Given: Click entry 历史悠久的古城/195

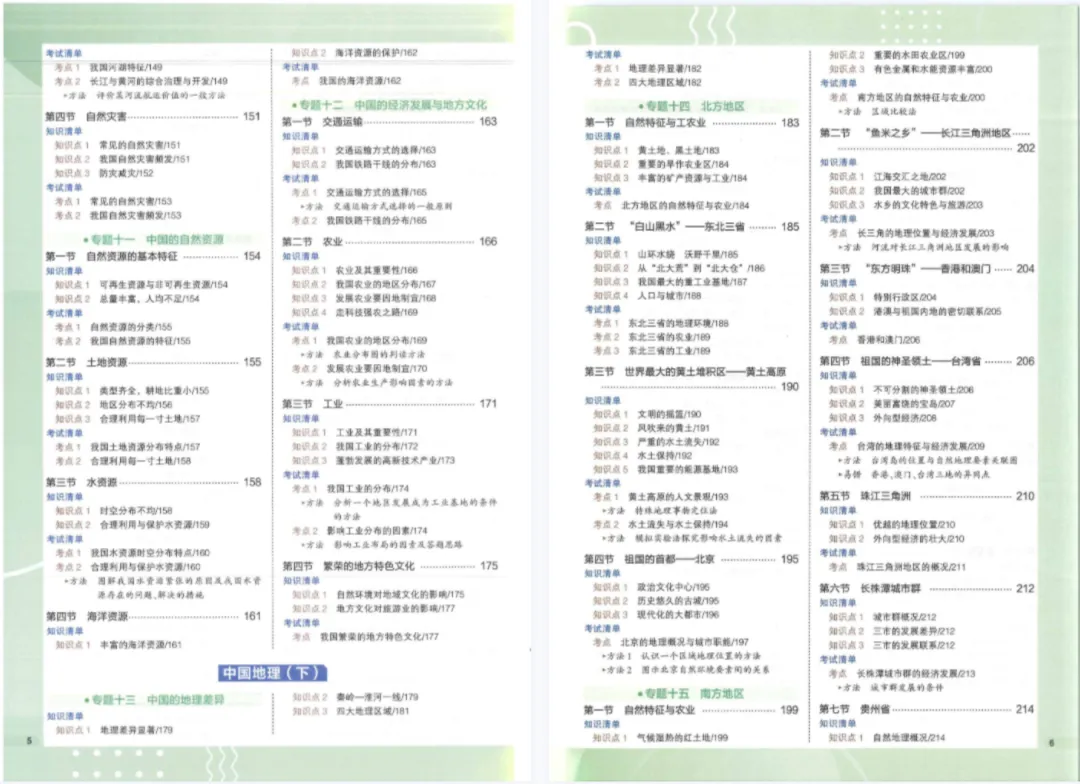Looking at the screenshot, I should [x=678, y=601].
